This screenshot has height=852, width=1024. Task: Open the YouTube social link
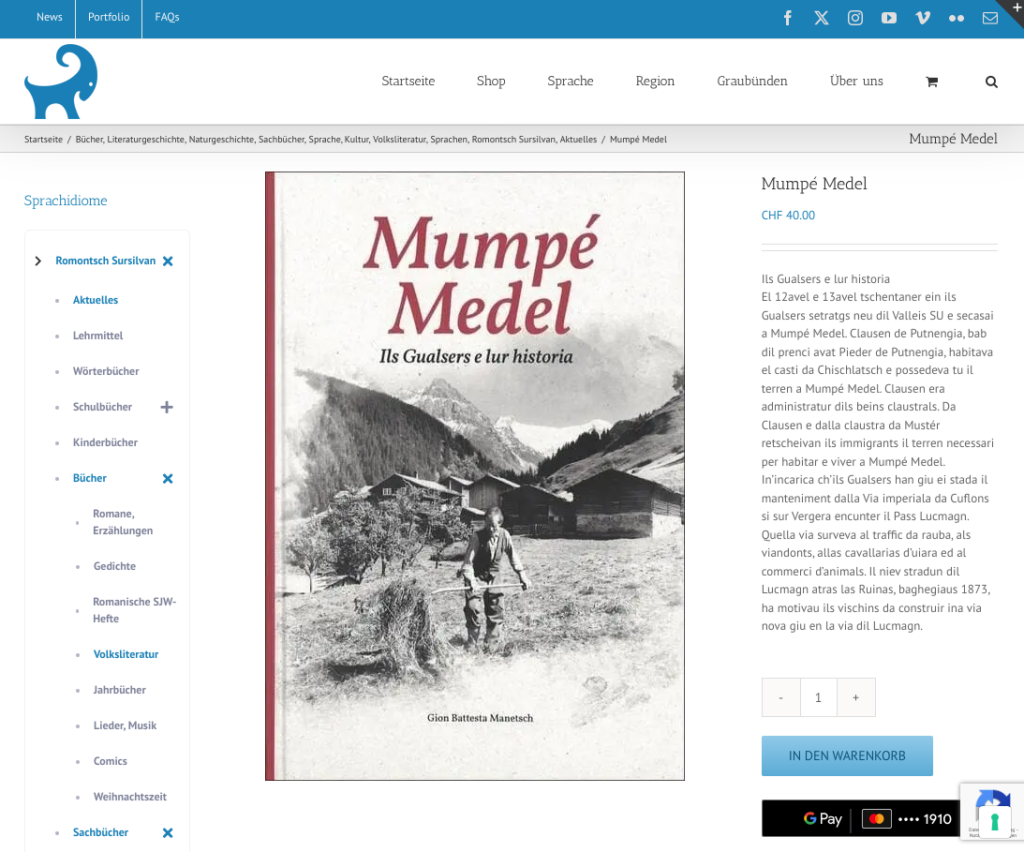tap(889, 18)
